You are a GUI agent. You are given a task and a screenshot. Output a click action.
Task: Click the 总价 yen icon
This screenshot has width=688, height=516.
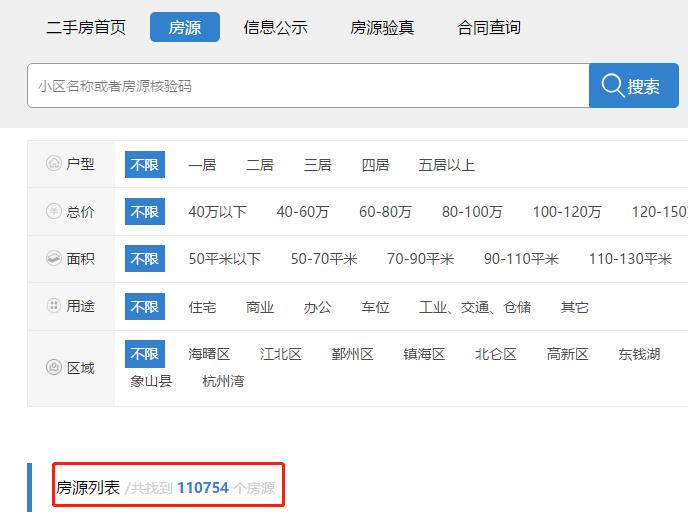click(x=54, y=211)
